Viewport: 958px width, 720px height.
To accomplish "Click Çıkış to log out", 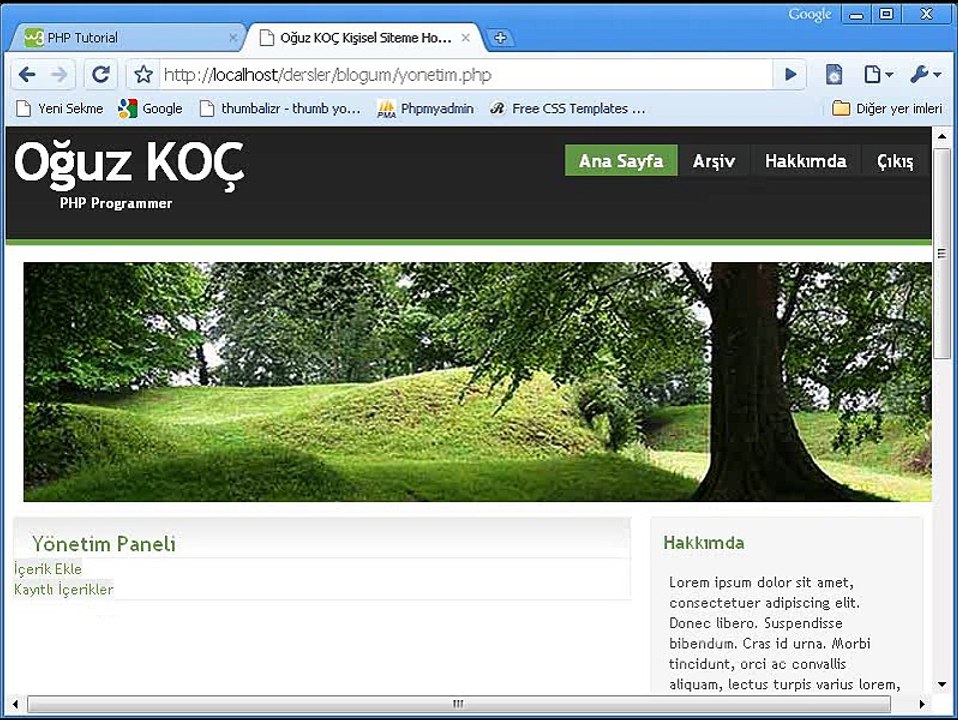I will pyautogui.click(x=895, y=161).
